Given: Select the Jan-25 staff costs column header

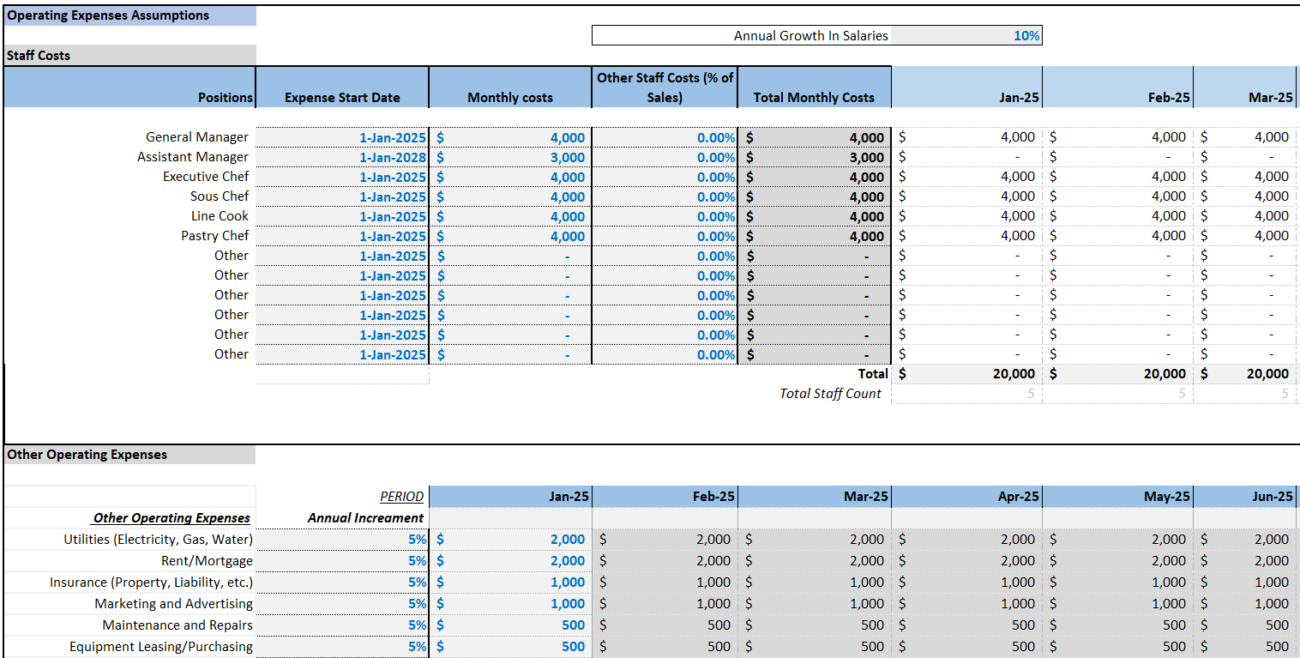Looking at the screenshot, I should pyautogui.click(x=967, y=87).
